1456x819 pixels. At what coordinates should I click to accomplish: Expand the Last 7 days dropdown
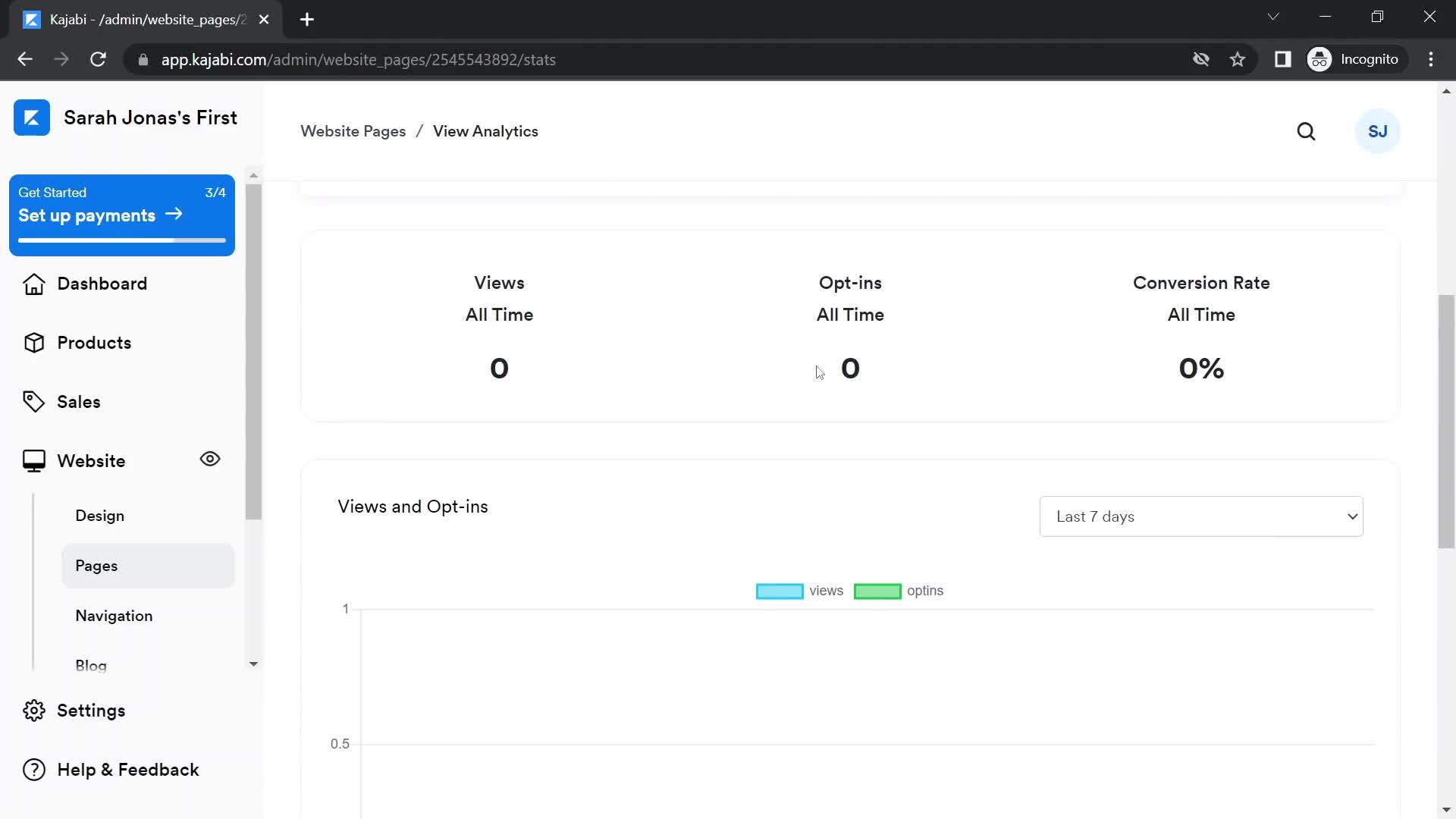(x=1201, y=516)
